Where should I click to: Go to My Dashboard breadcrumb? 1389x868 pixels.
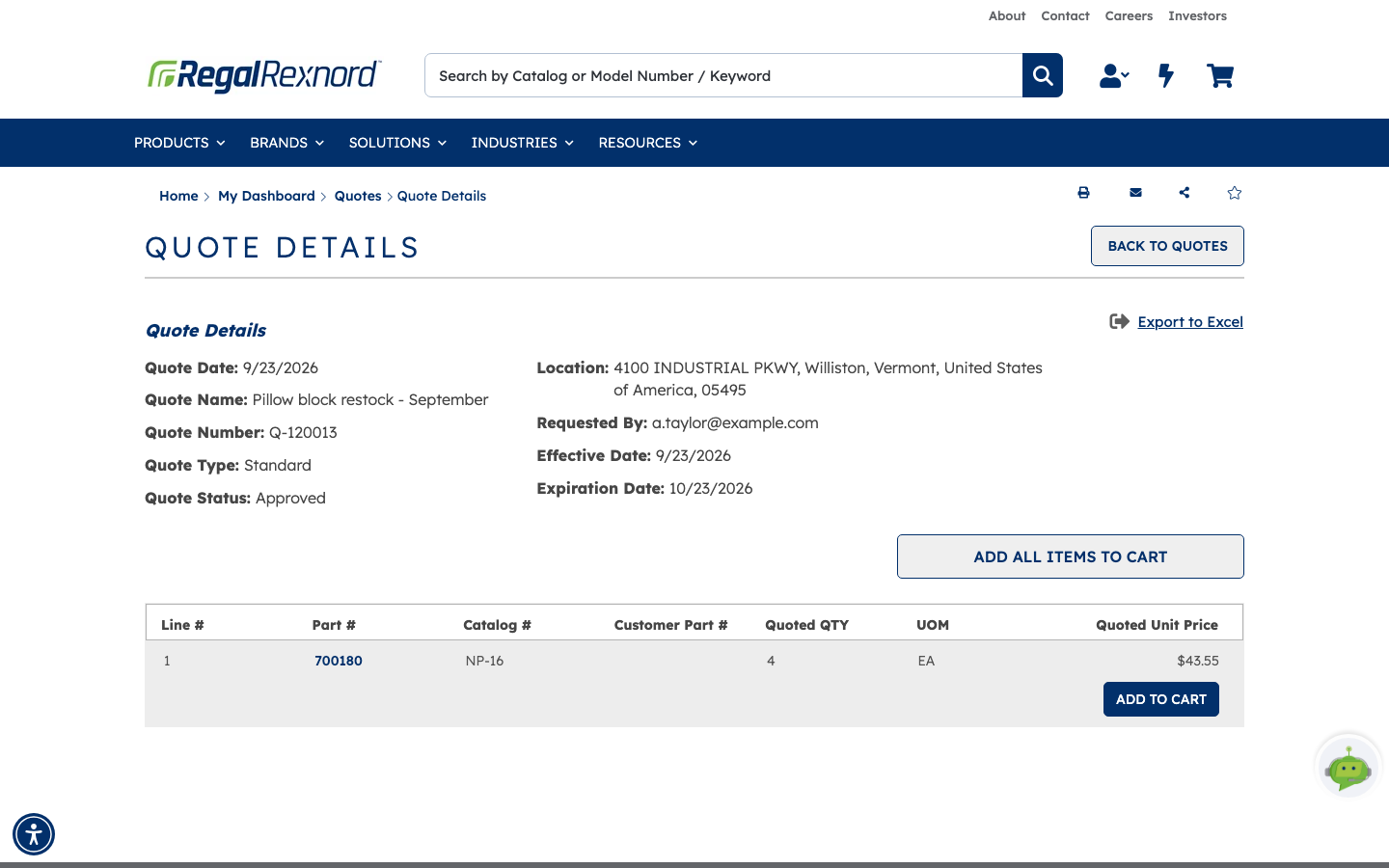(266, 196)
